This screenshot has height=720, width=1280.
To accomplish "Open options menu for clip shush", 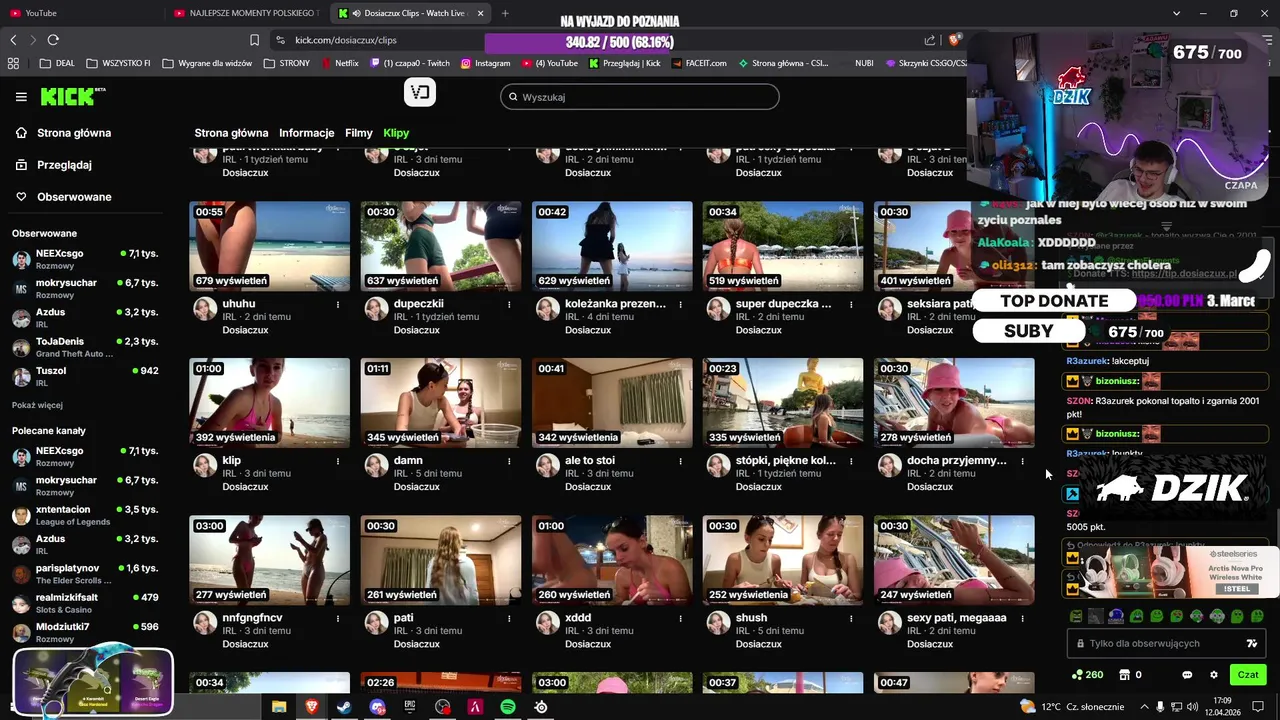I will [x=851, y=618].
